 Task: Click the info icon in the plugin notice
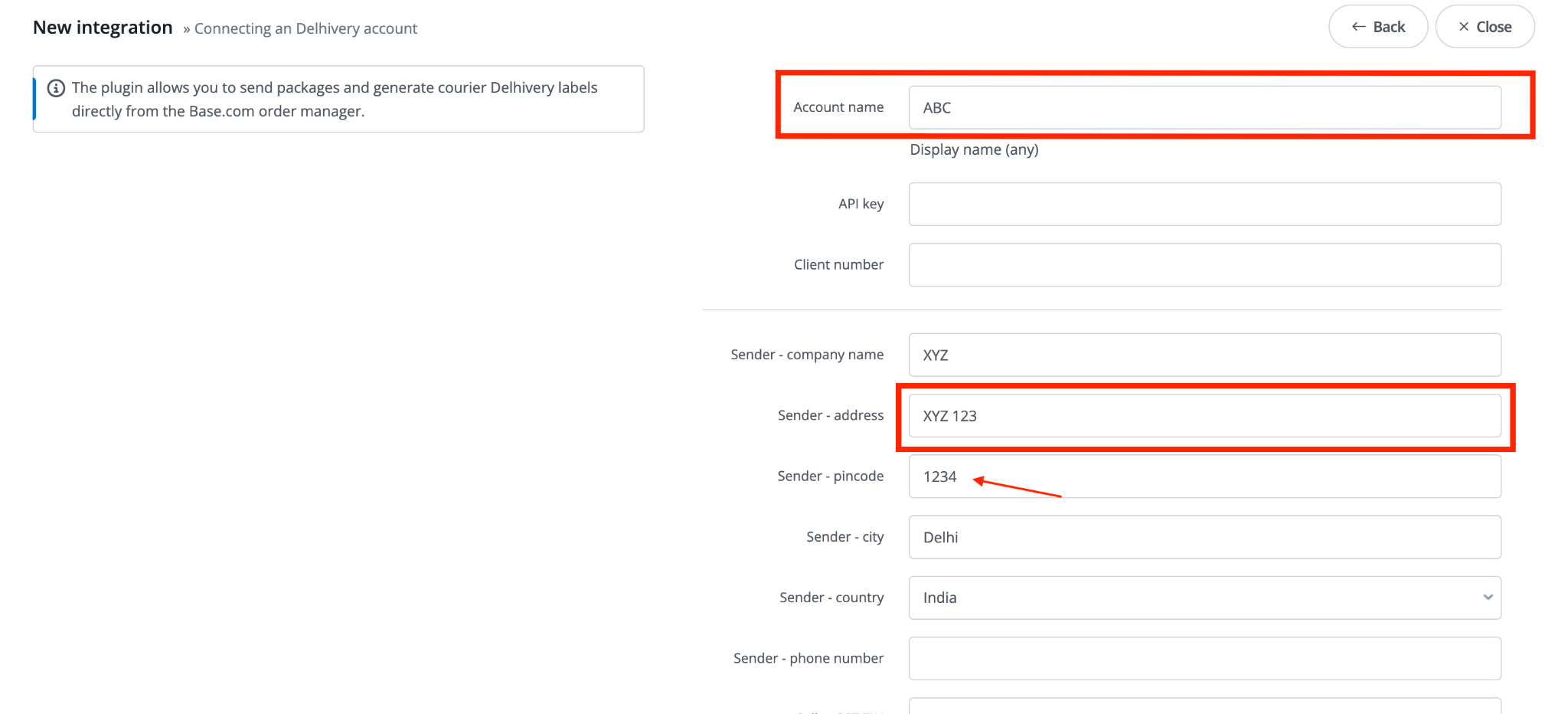click(x=56, y=88)
